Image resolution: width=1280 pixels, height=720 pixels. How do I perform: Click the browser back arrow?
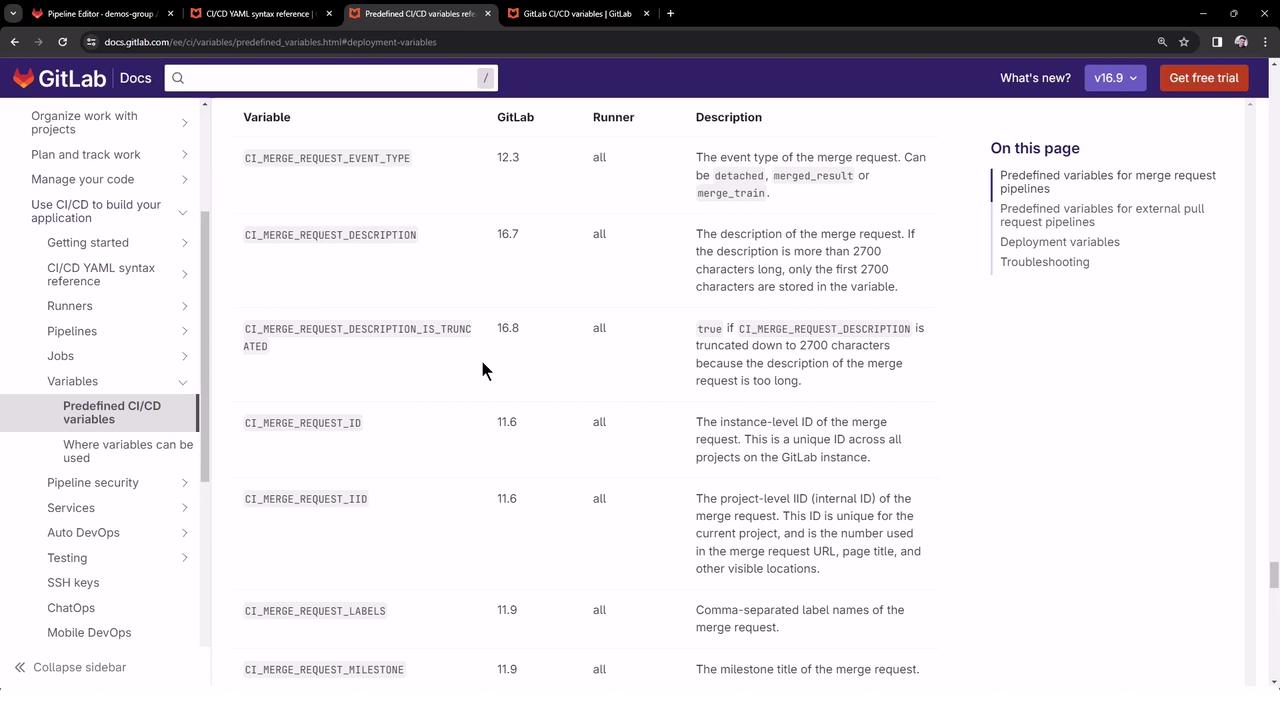coord(14,42)
